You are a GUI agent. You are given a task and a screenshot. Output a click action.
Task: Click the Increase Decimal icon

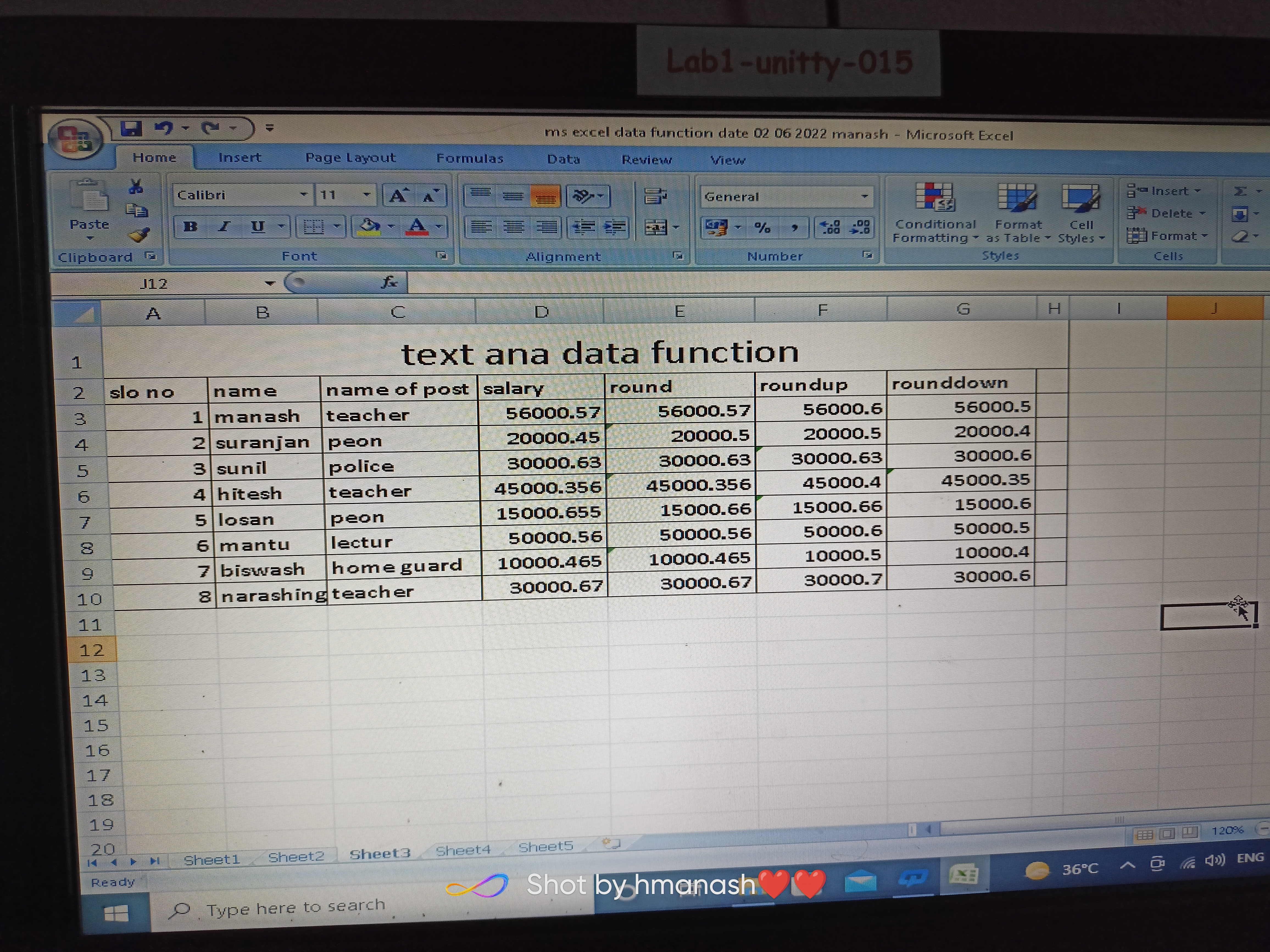pos(830,228)
